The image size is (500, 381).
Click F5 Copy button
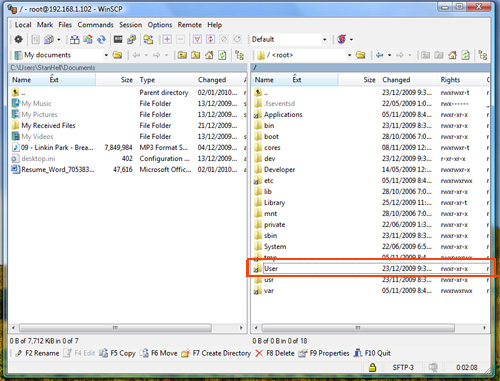(117, 353)
